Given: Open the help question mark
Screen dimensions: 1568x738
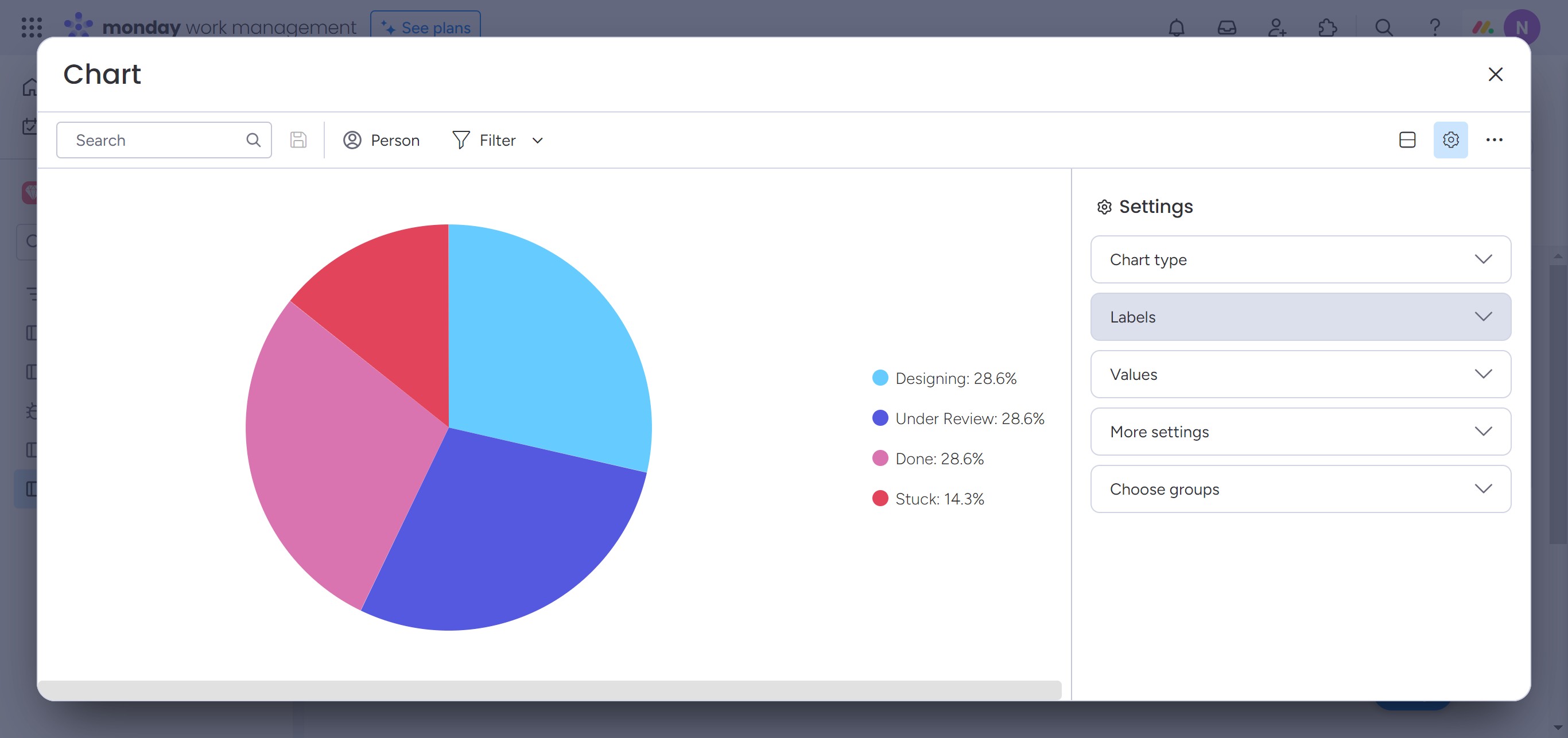Looking at the screenshot, I should (1435, 28).
